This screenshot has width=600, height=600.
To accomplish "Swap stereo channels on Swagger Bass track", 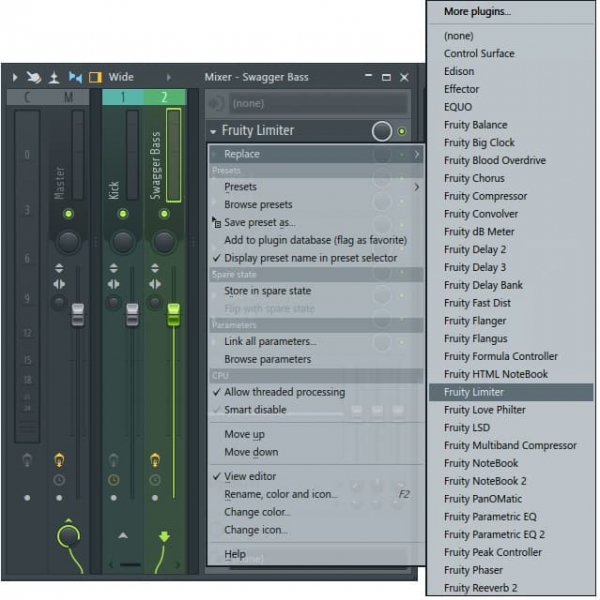I will coord(155,284).
